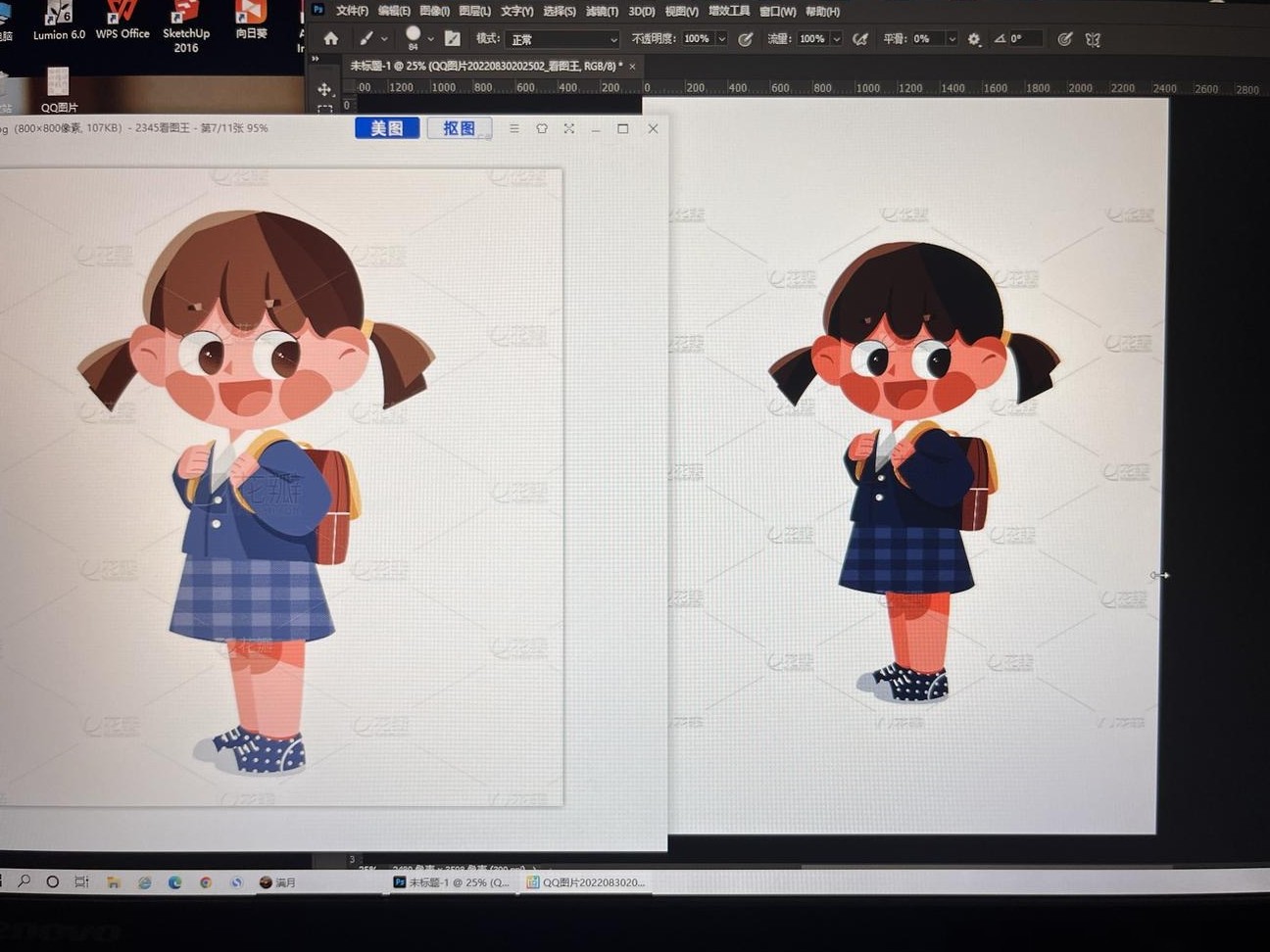
Task: Minimize the 2345看图王 viewer window
Action: pos(596,128)
